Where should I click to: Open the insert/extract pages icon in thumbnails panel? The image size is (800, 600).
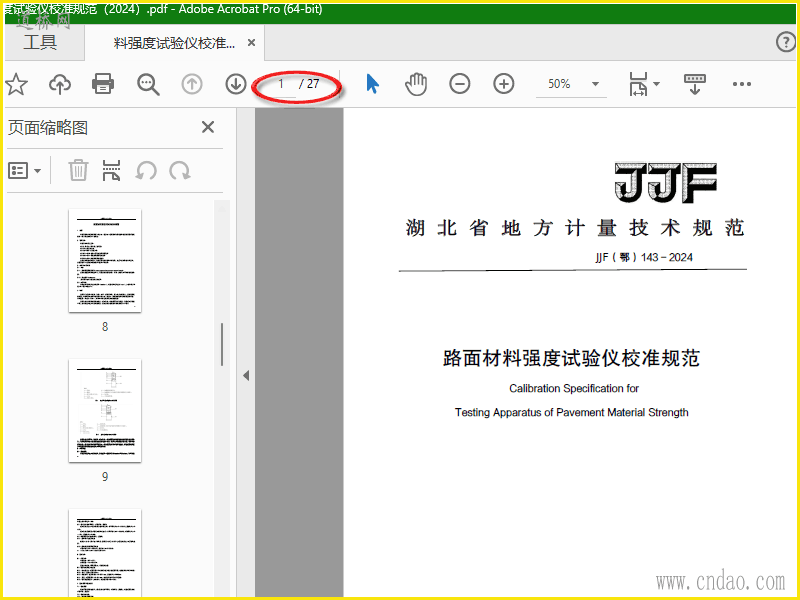(x=111, y=170)
